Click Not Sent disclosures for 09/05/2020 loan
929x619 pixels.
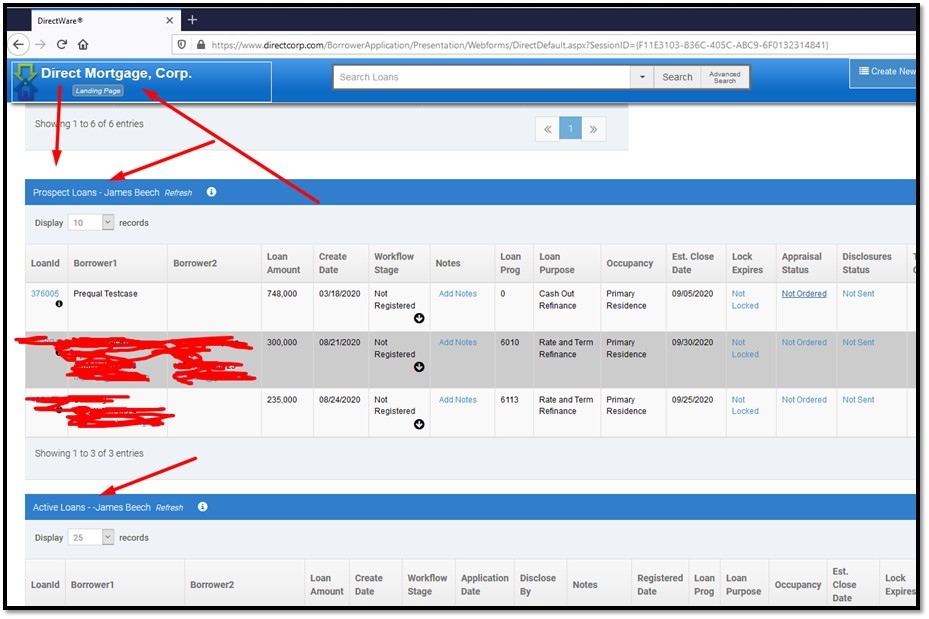pyautogui.click(x=858, y=293)
